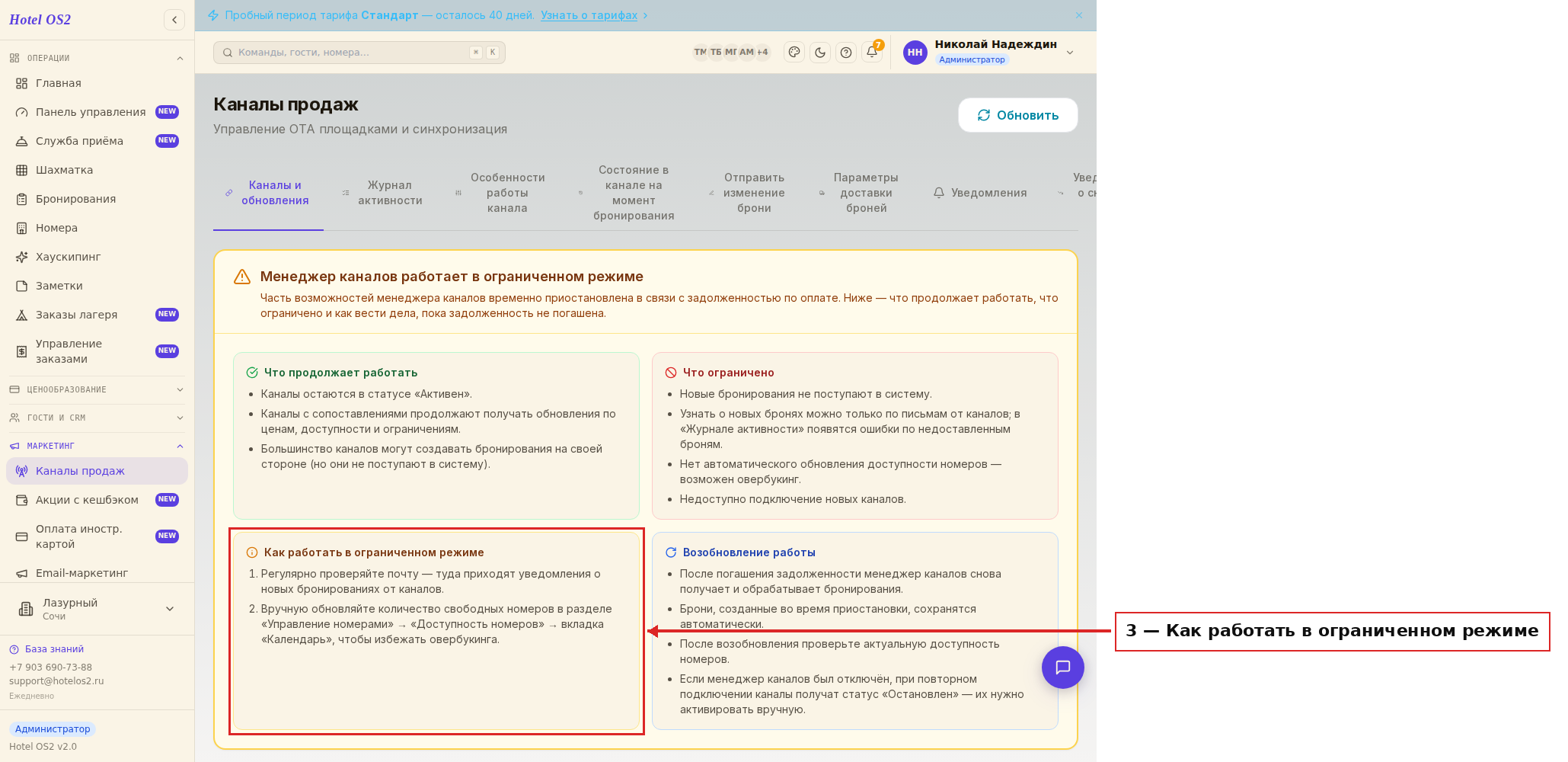Collapse the Маркетинг sidebar section
The width and height of the screenshot is (1568, 762).
click(97, 446)
